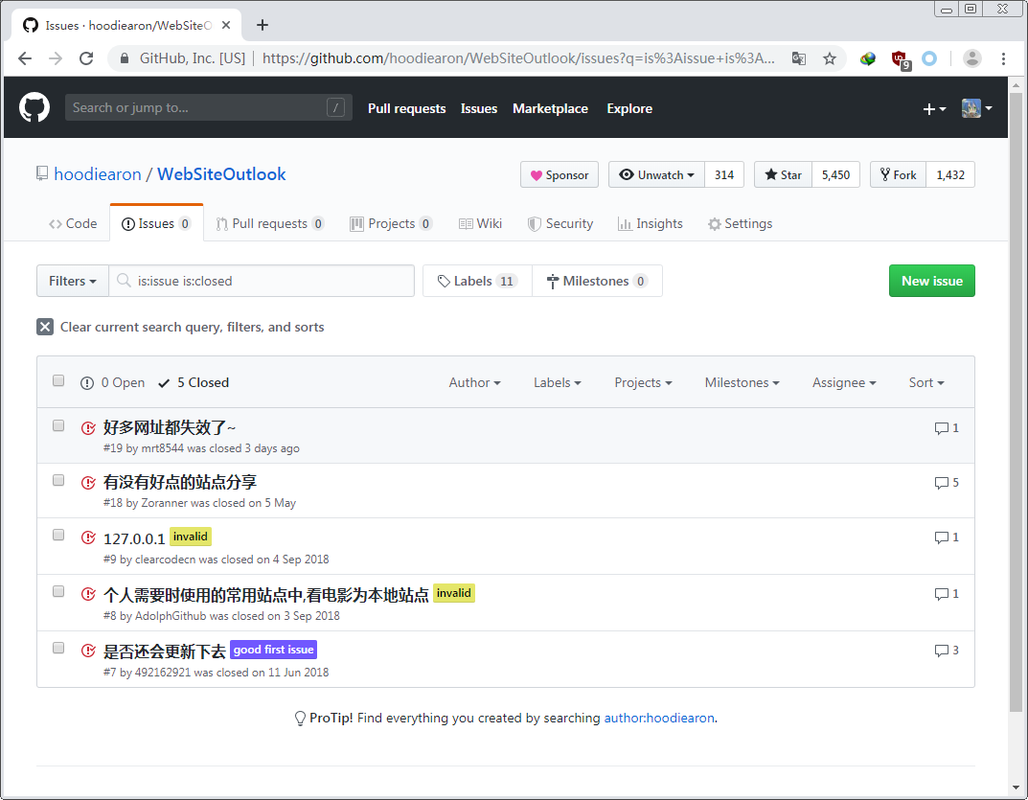Go back with the browser back arrow
Image resolution: width=1028 pixels, height=800 pixels.
tap(25, 58)
